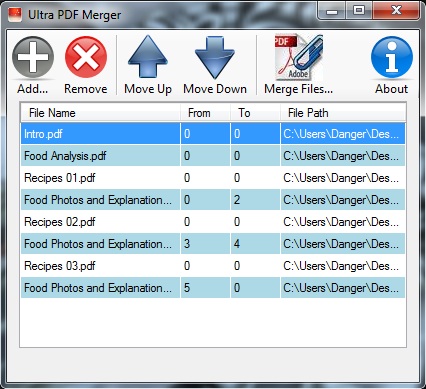Click the Ultra PDF Merger title bar icon

[15, 15]
